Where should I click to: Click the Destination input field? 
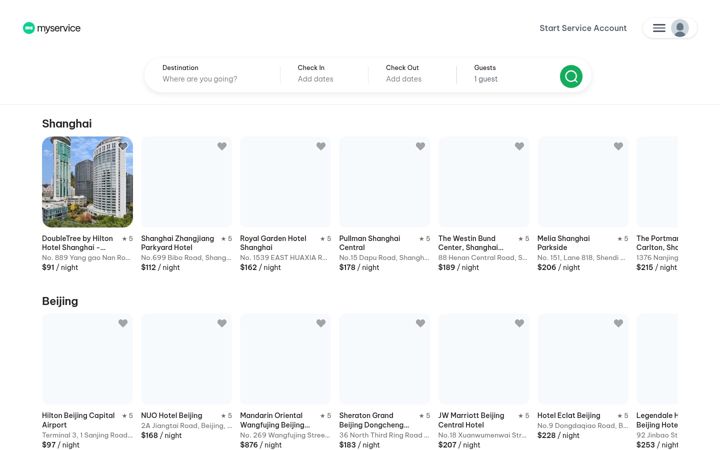tap(213, 73)
